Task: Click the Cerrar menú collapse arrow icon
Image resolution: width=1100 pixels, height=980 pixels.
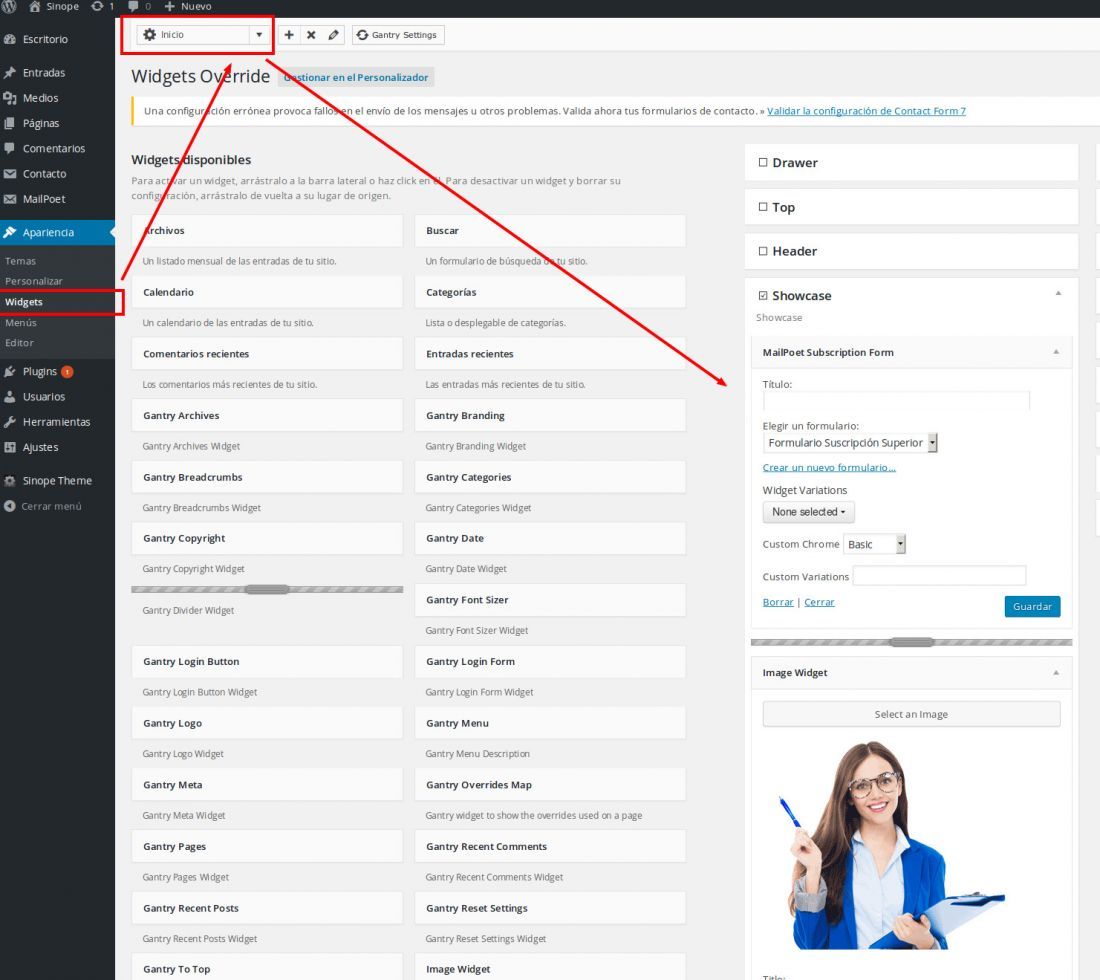Action: point(10,506)
